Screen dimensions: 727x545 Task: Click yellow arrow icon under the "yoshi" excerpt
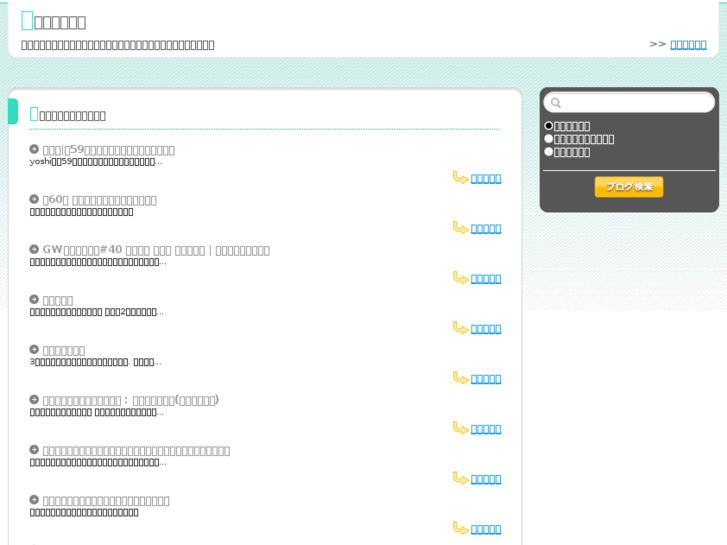coord(460,178)
